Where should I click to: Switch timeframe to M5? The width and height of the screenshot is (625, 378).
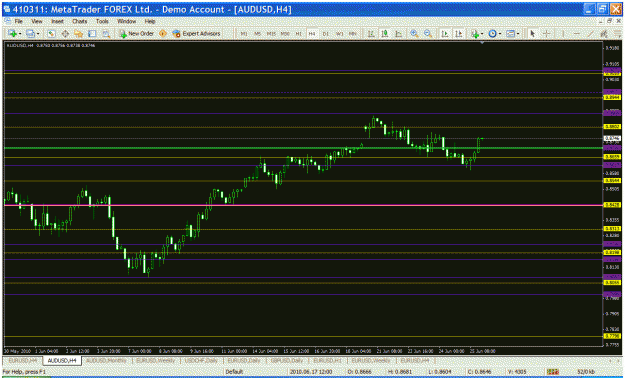257,34
